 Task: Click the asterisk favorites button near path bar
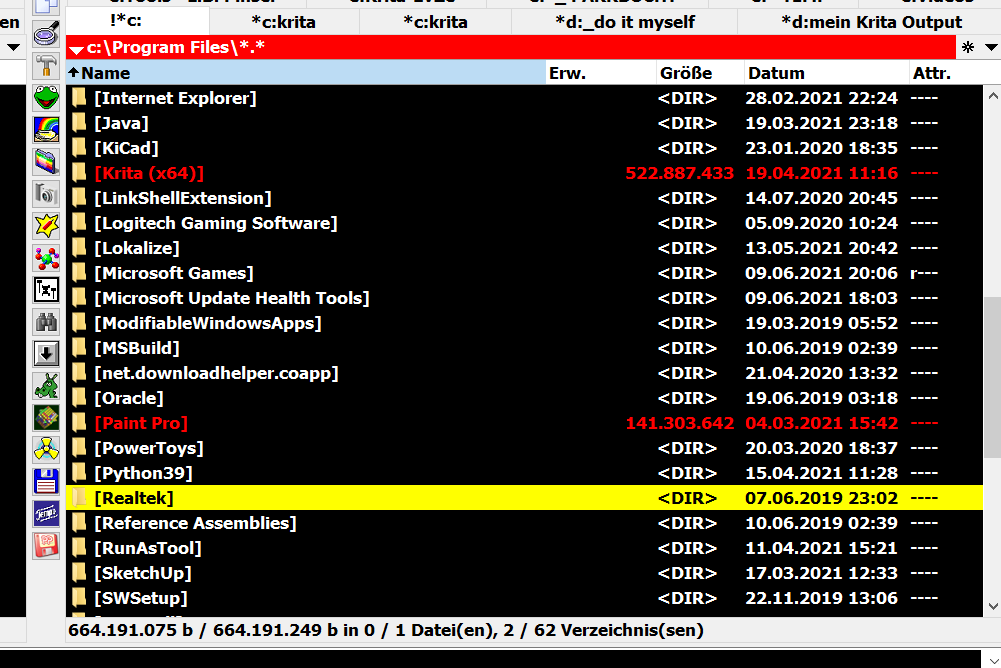pyautogui.click(x=968, y=47)
